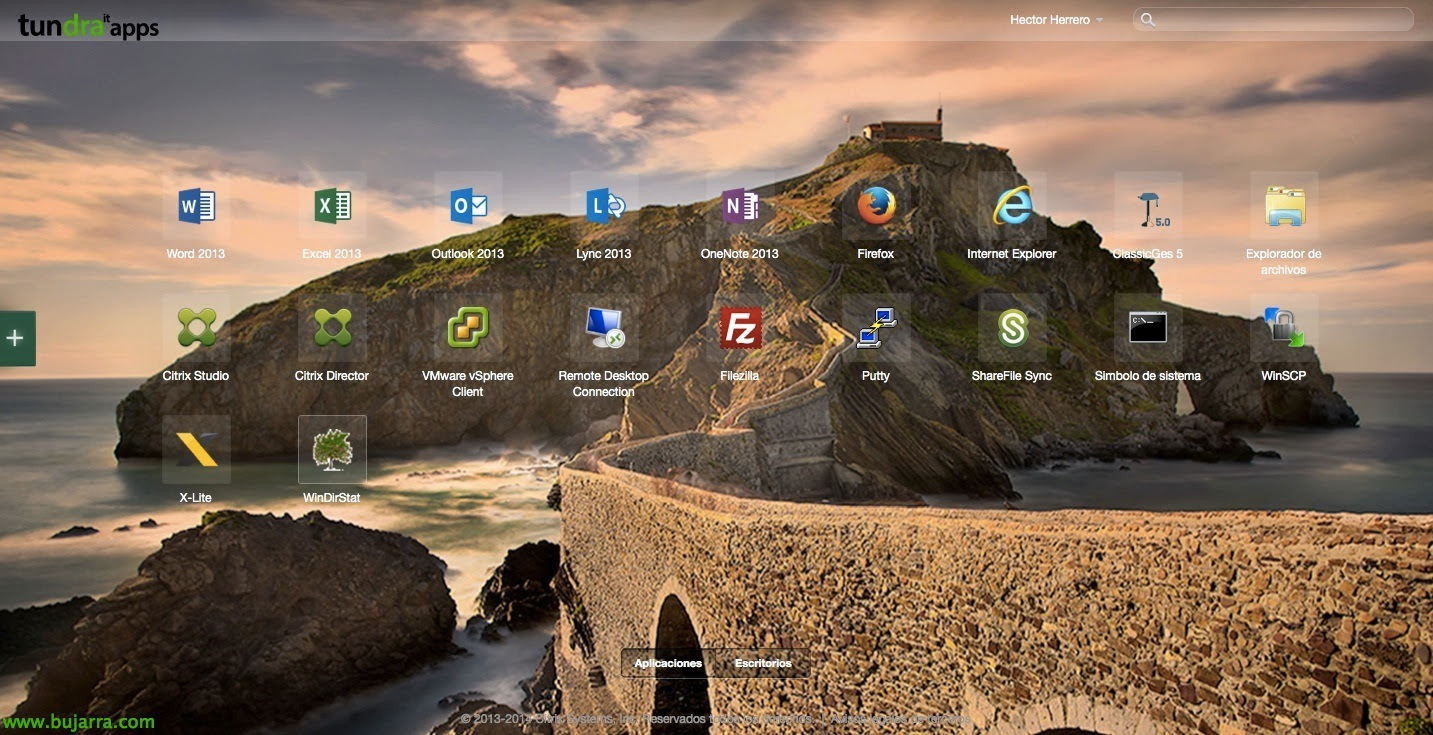1433x735 pixels.
Task: Click the tundra IT apps logo
Action: [x=88, y=26]
